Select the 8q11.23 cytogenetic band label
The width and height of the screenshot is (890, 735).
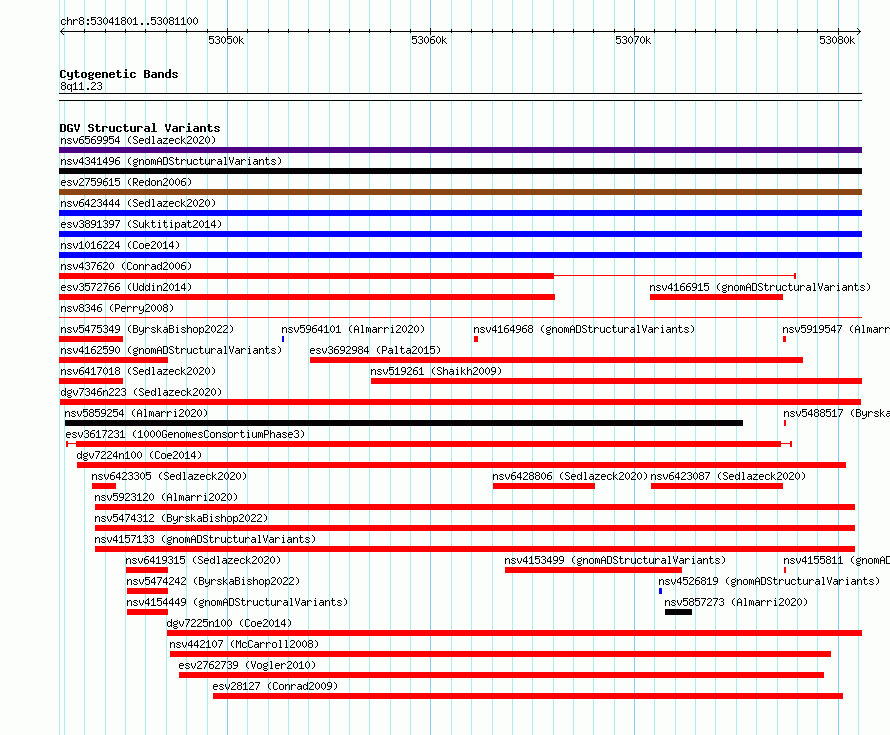pyautogui.click(x=81, y=86)
